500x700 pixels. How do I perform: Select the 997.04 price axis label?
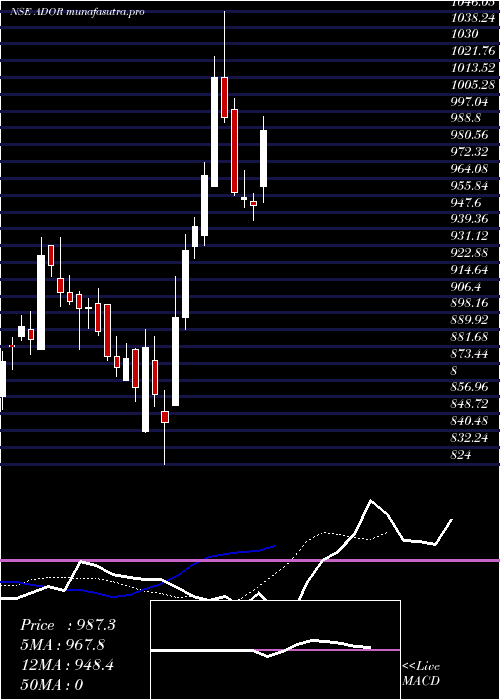click(x=470, y=102)
